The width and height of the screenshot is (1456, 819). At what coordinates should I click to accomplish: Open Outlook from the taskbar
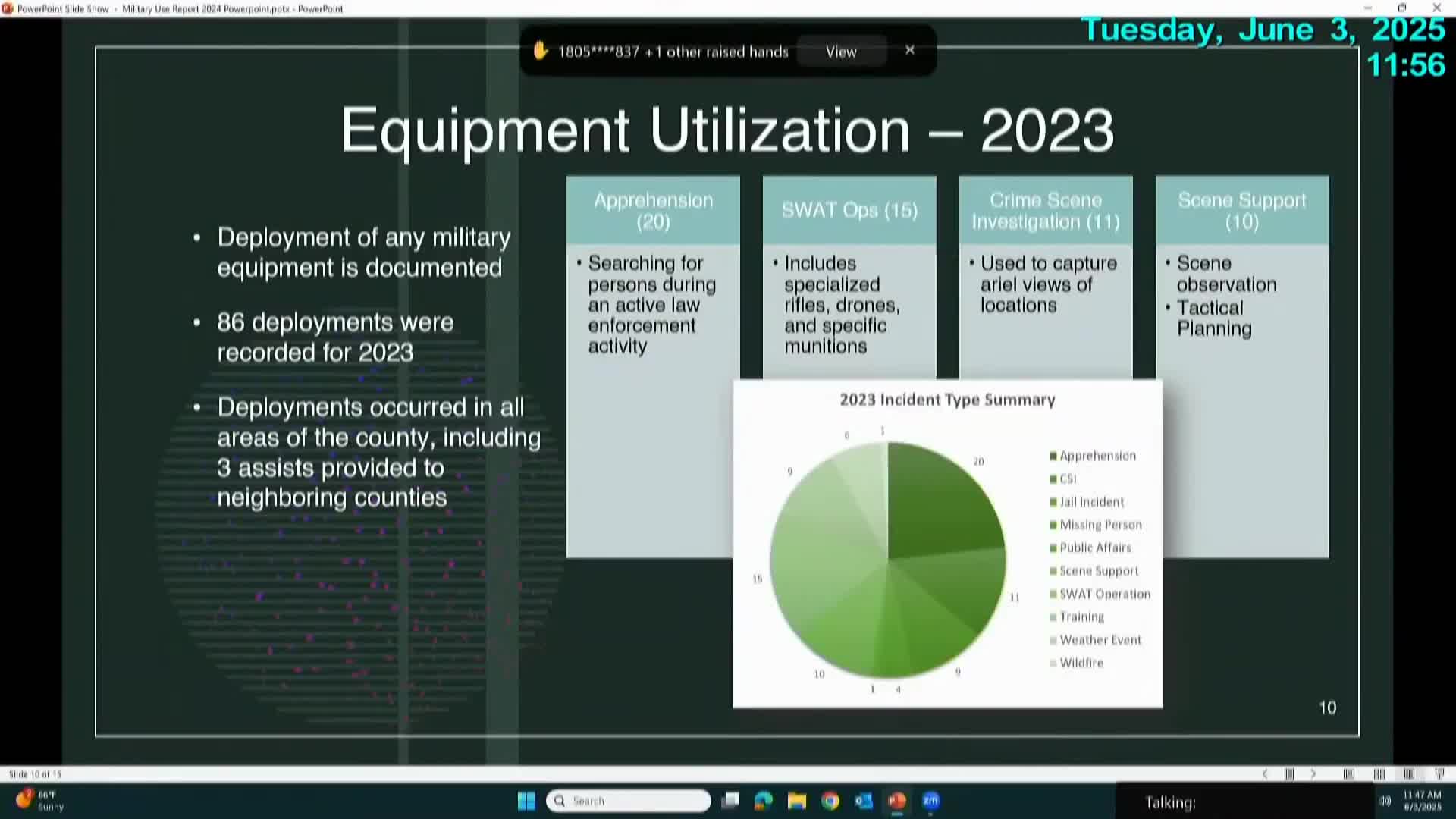pyautogui.click(x=864, y=802)
